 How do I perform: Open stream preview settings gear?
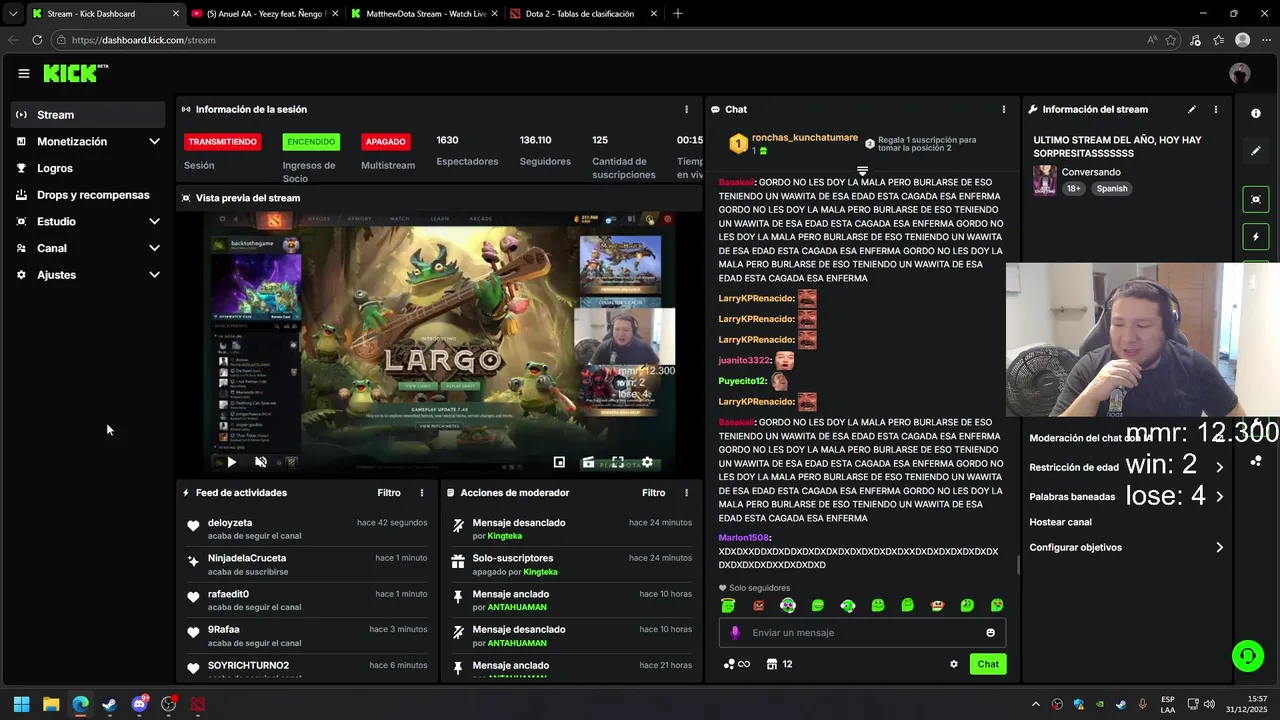[x=647, y=462]
